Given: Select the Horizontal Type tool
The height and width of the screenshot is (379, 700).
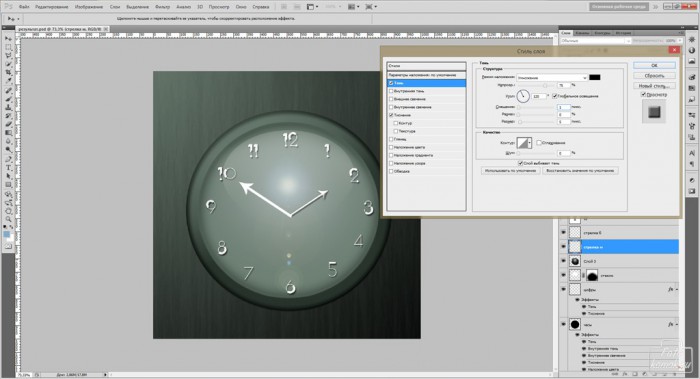Looking at the screenshot, I should pyautogui.click(x=8, y=168).
